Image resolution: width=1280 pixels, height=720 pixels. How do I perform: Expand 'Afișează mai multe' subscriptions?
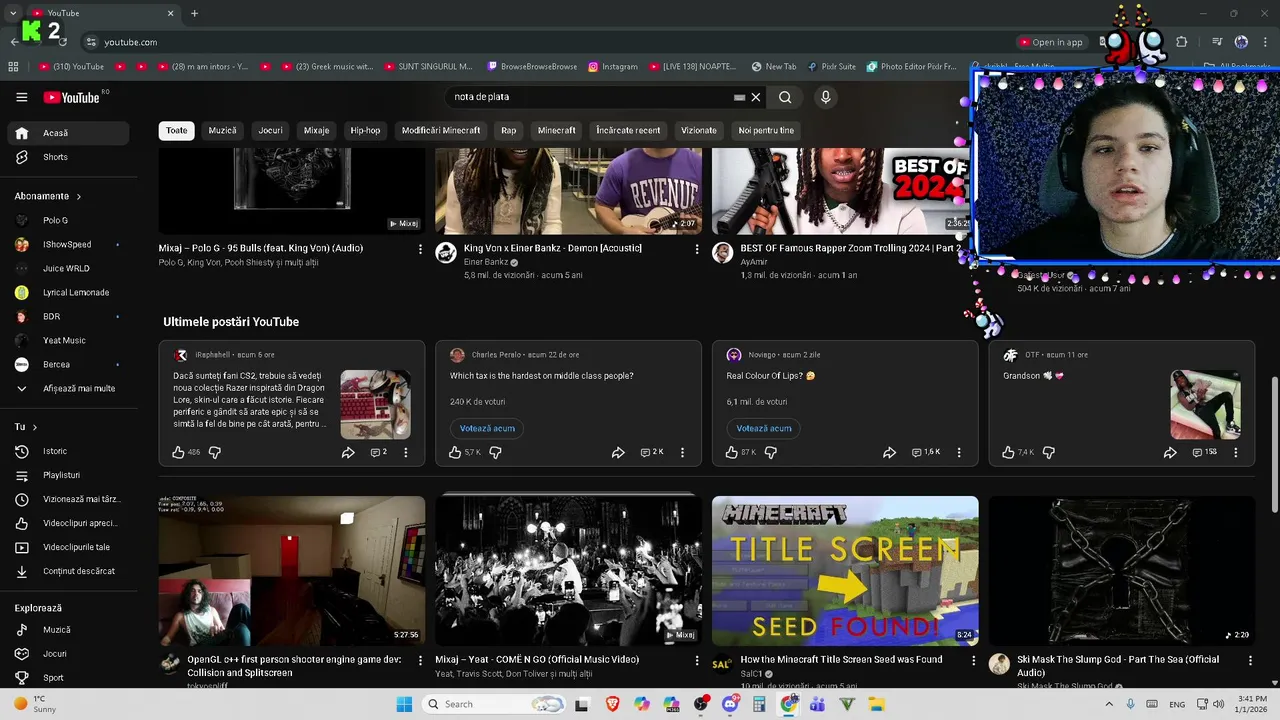68,388
